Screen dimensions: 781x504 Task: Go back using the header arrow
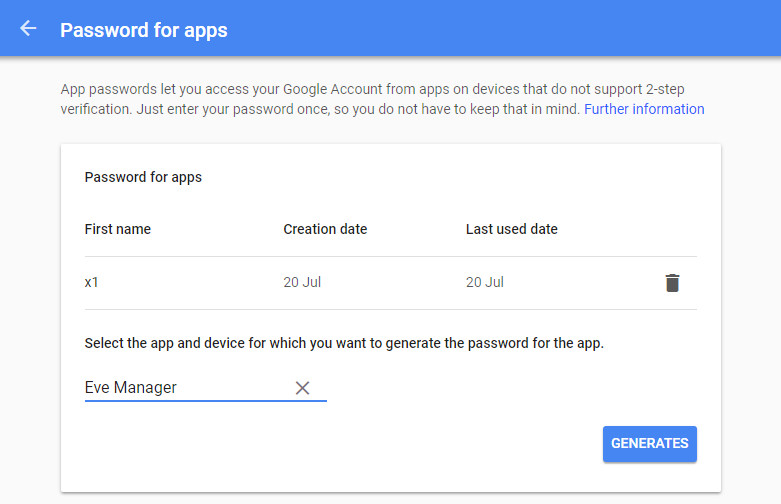(28, 29)
